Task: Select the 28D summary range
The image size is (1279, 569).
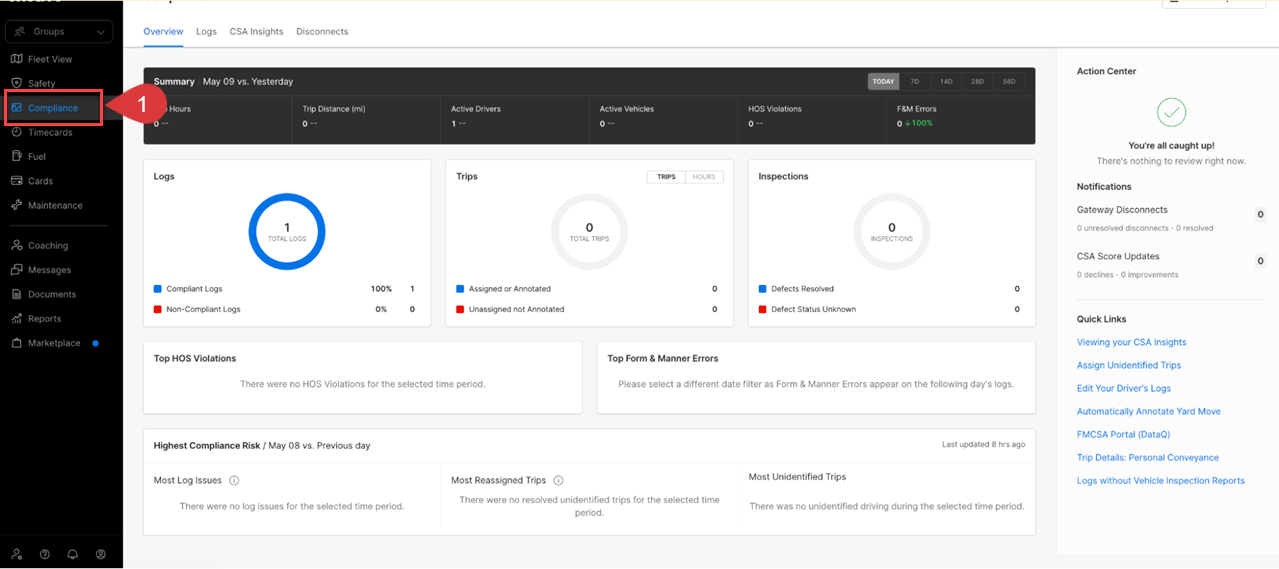Action: (x=977, y=82)
